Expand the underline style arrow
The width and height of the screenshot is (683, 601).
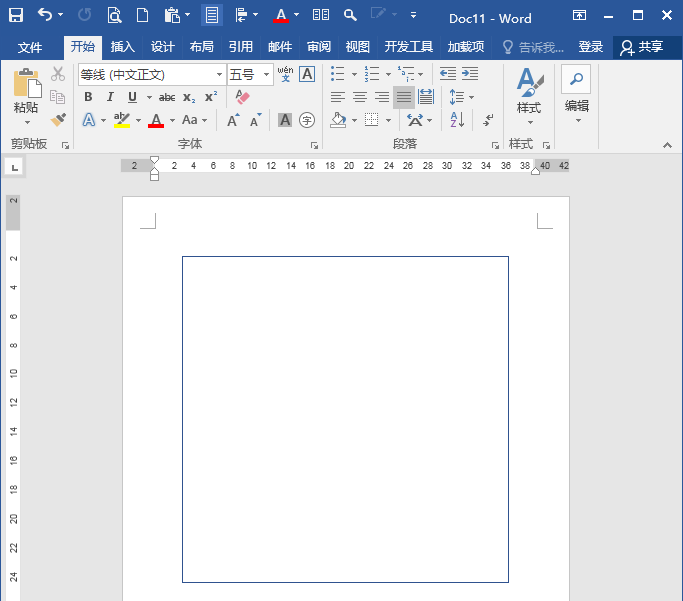tap(149, 97)
